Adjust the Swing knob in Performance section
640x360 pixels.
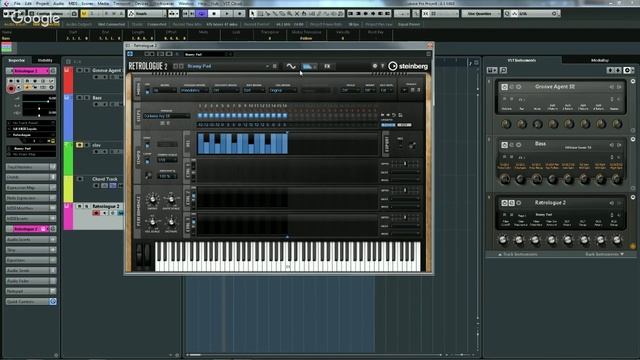pyautogui.click(x=152, y=200)
